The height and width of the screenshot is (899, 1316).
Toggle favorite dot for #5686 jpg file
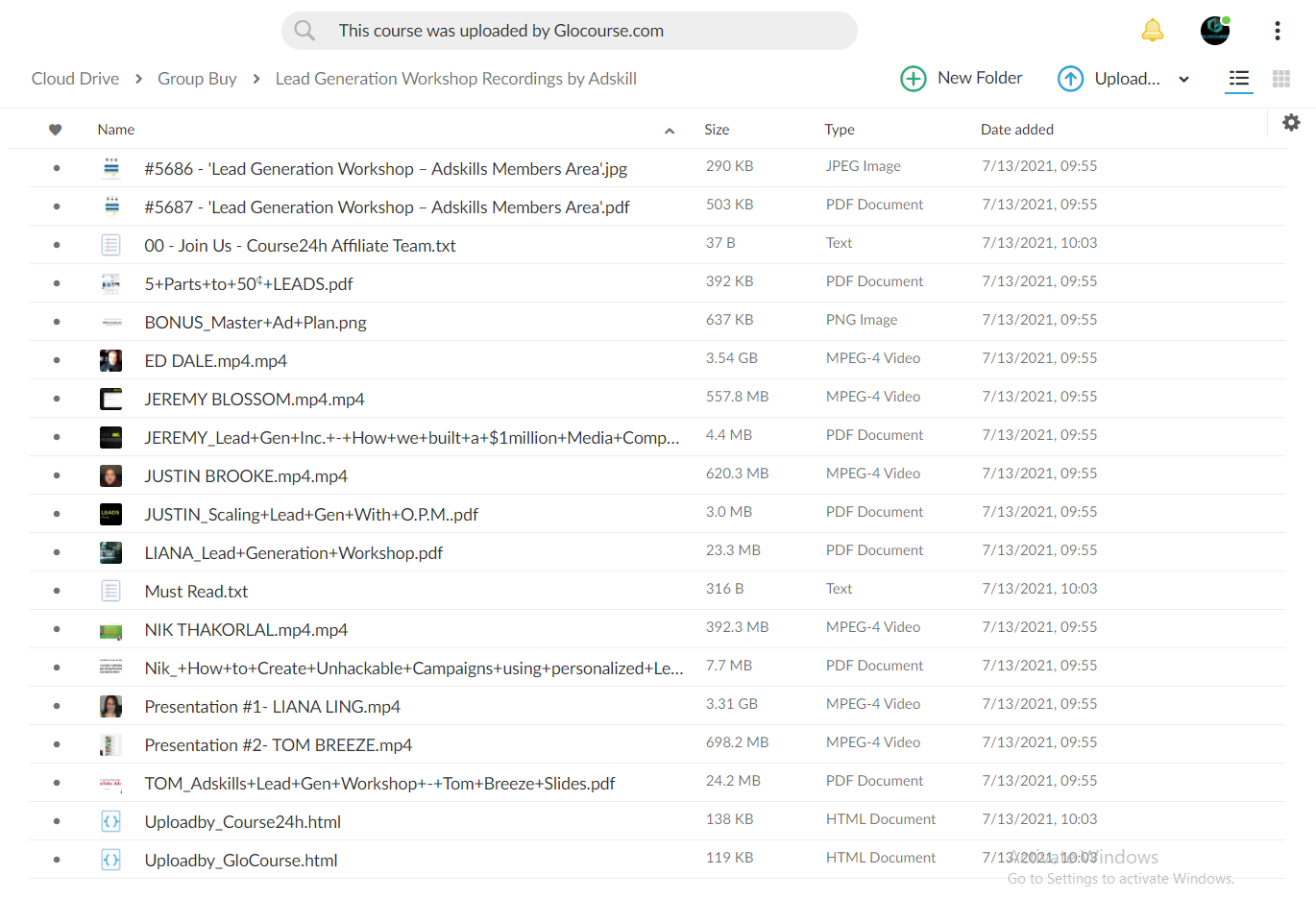[57, 168]
